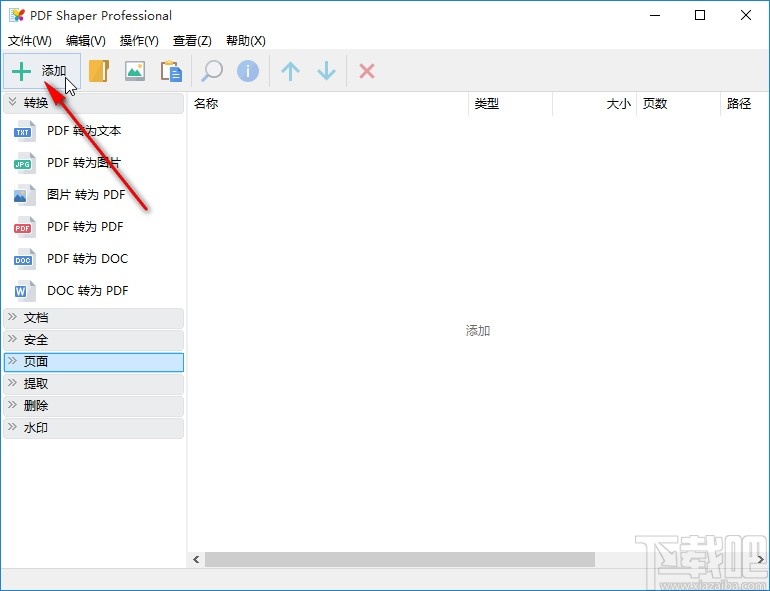Image resolution: width=770 pixels, height=591 pixels.
Task: Open the 操作(Y) menu
Action: pyautogui.click(x=139, y=41)
